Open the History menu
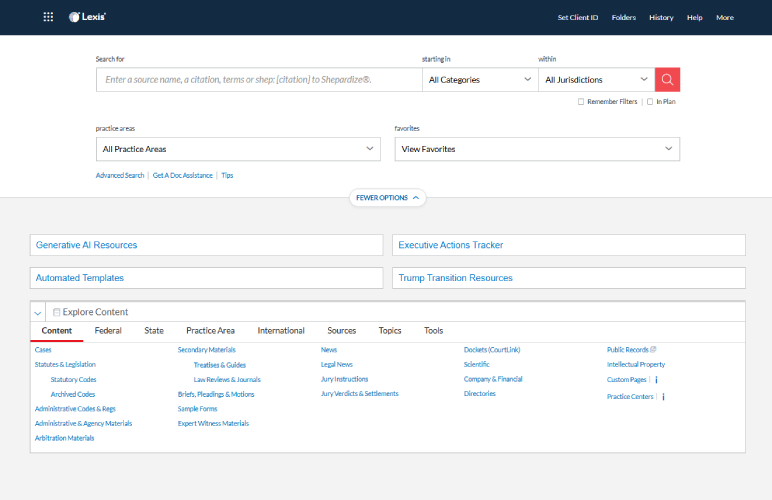The image size is (772, 500). tap(661, 18)
